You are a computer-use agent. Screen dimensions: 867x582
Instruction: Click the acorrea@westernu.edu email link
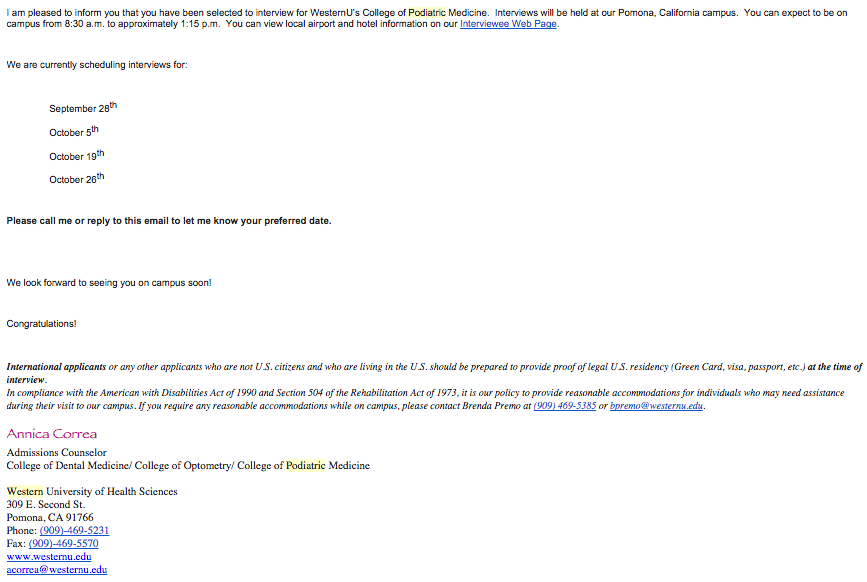pyautogui.click(x=56, y=570)
